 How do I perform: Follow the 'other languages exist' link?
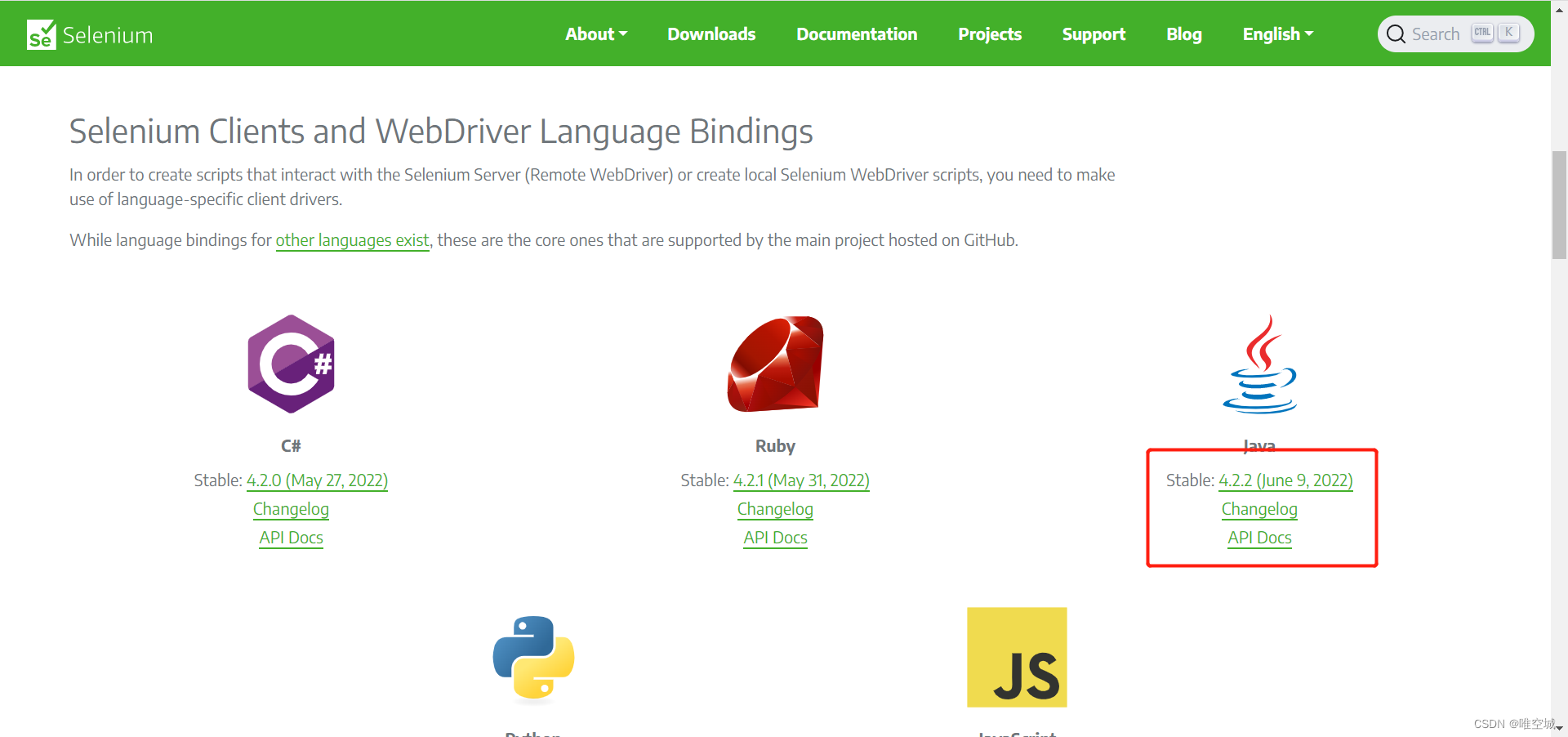[x=352, y=240]
